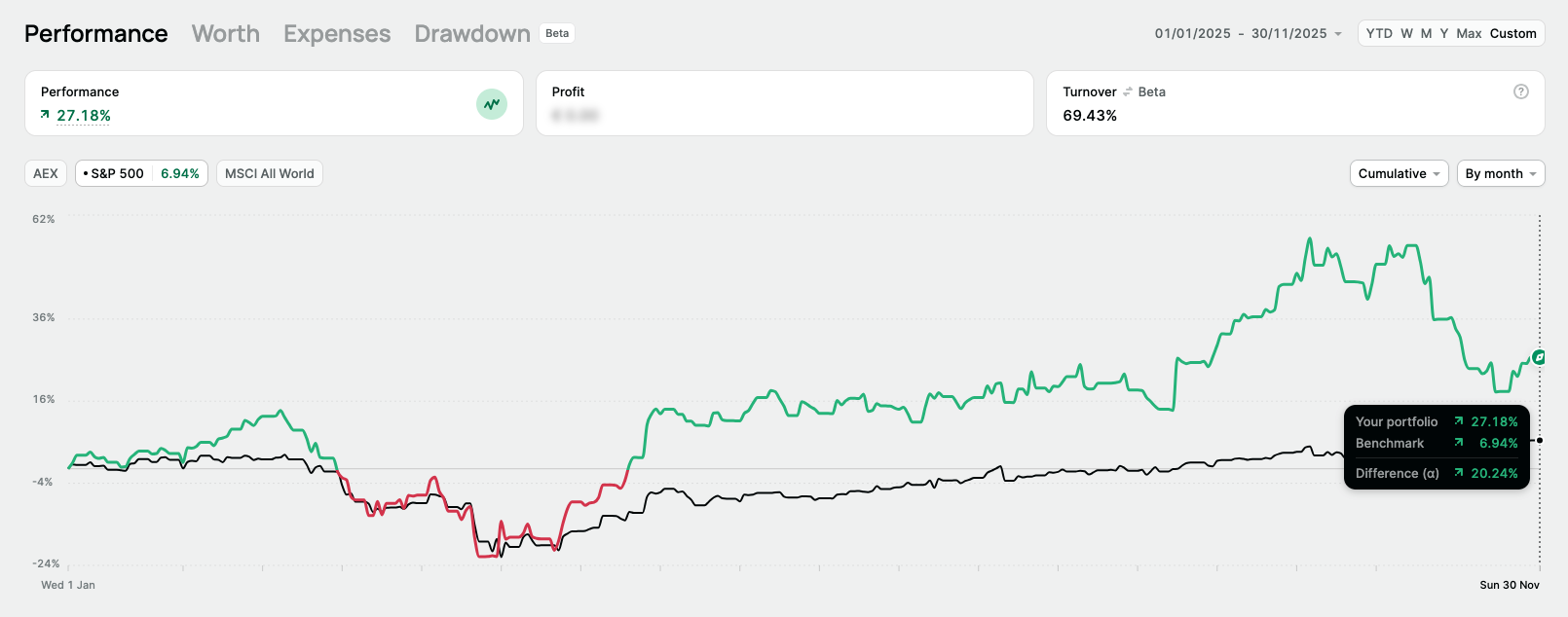
Task: Click the up-arrow icon next to 27.18% performance
Action: click(45, 115)
